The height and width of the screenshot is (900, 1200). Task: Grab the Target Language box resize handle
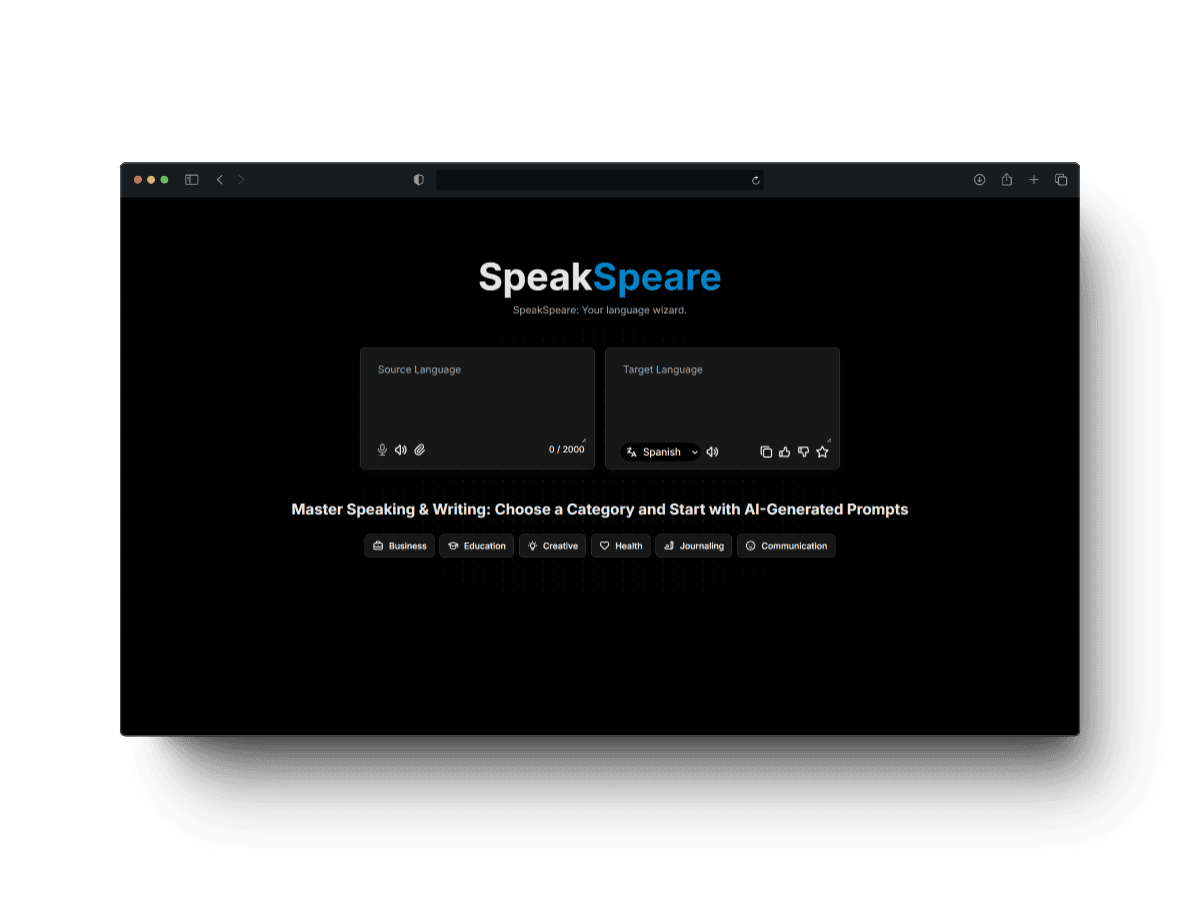pyautogui.click(x=829, y=440)
